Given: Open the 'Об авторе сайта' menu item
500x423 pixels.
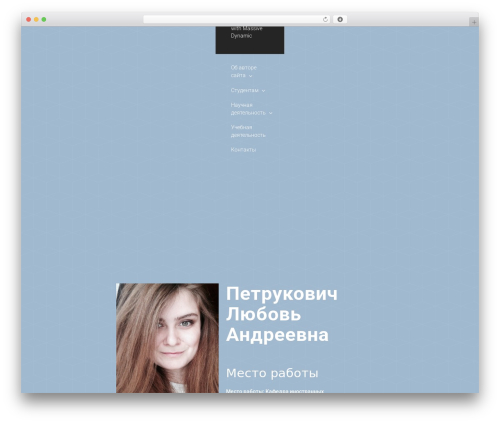Looking at the screenshot, I should click(243, 71).
